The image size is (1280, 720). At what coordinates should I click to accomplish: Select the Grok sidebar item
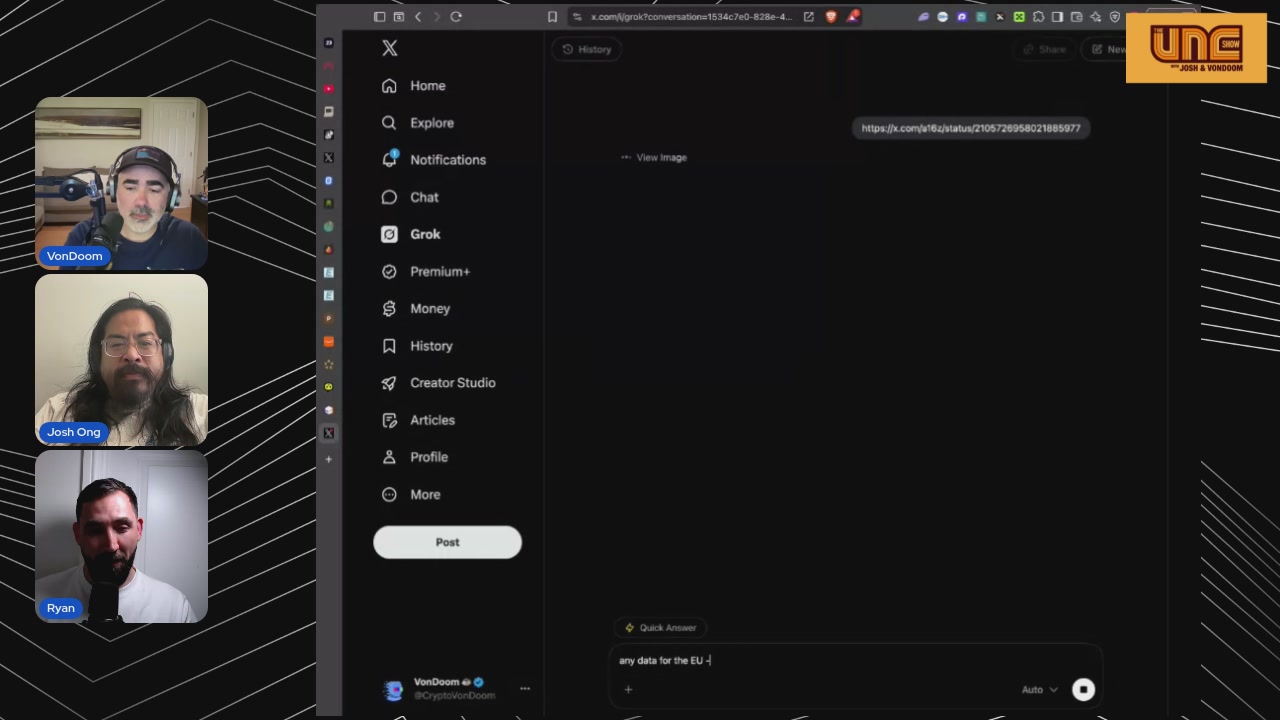coord(411,234)
